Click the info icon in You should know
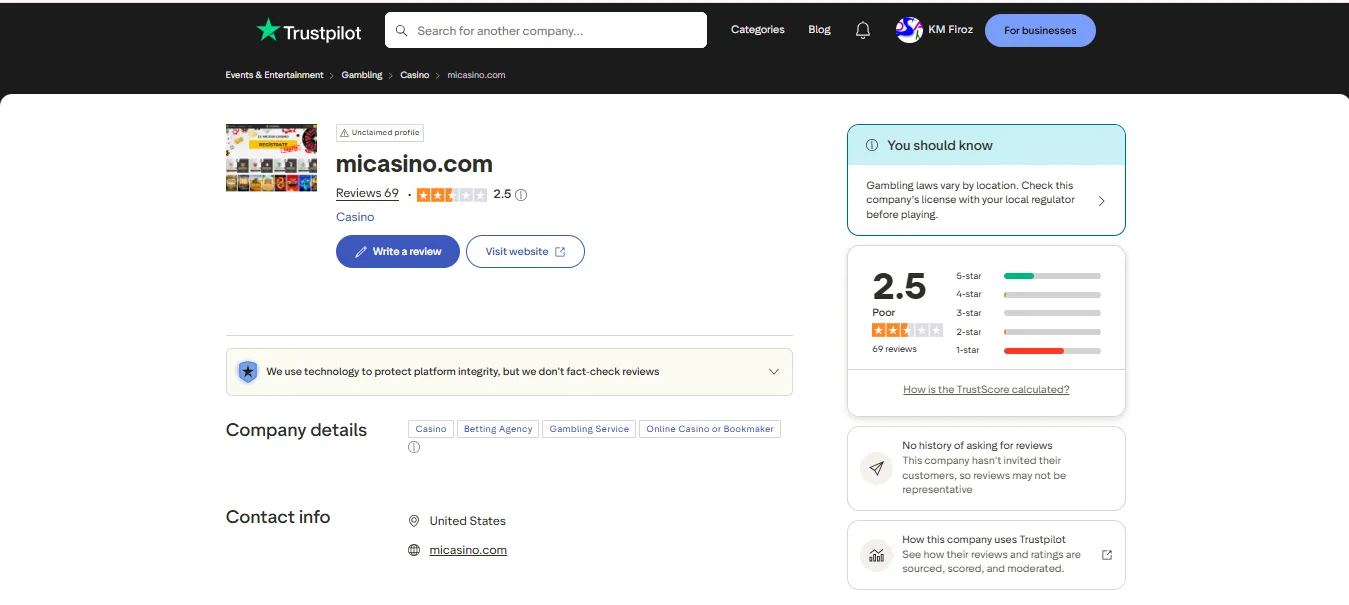This screenshot has width=1349, height=605. (872, 145)
